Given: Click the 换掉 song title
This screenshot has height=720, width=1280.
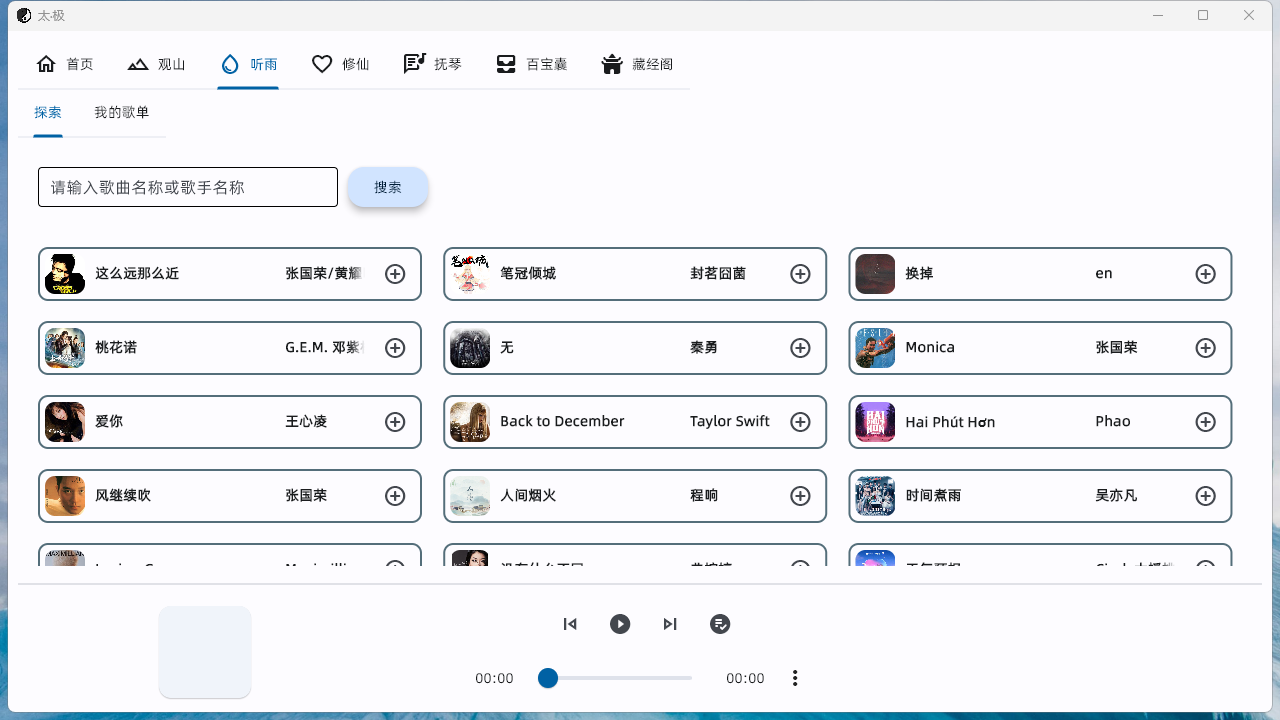Looking at the screenshot, I should (919, 273).
